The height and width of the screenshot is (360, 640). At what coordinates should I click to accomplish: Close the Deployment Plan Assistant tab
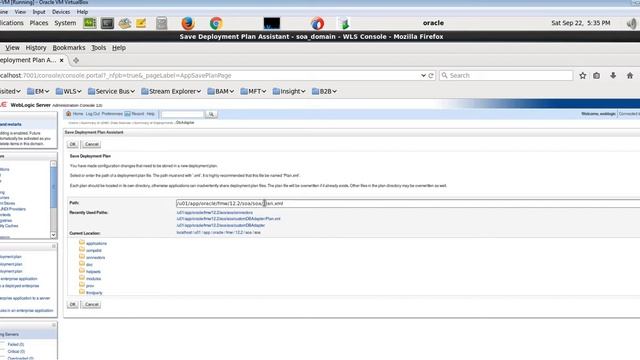(61, 60)
